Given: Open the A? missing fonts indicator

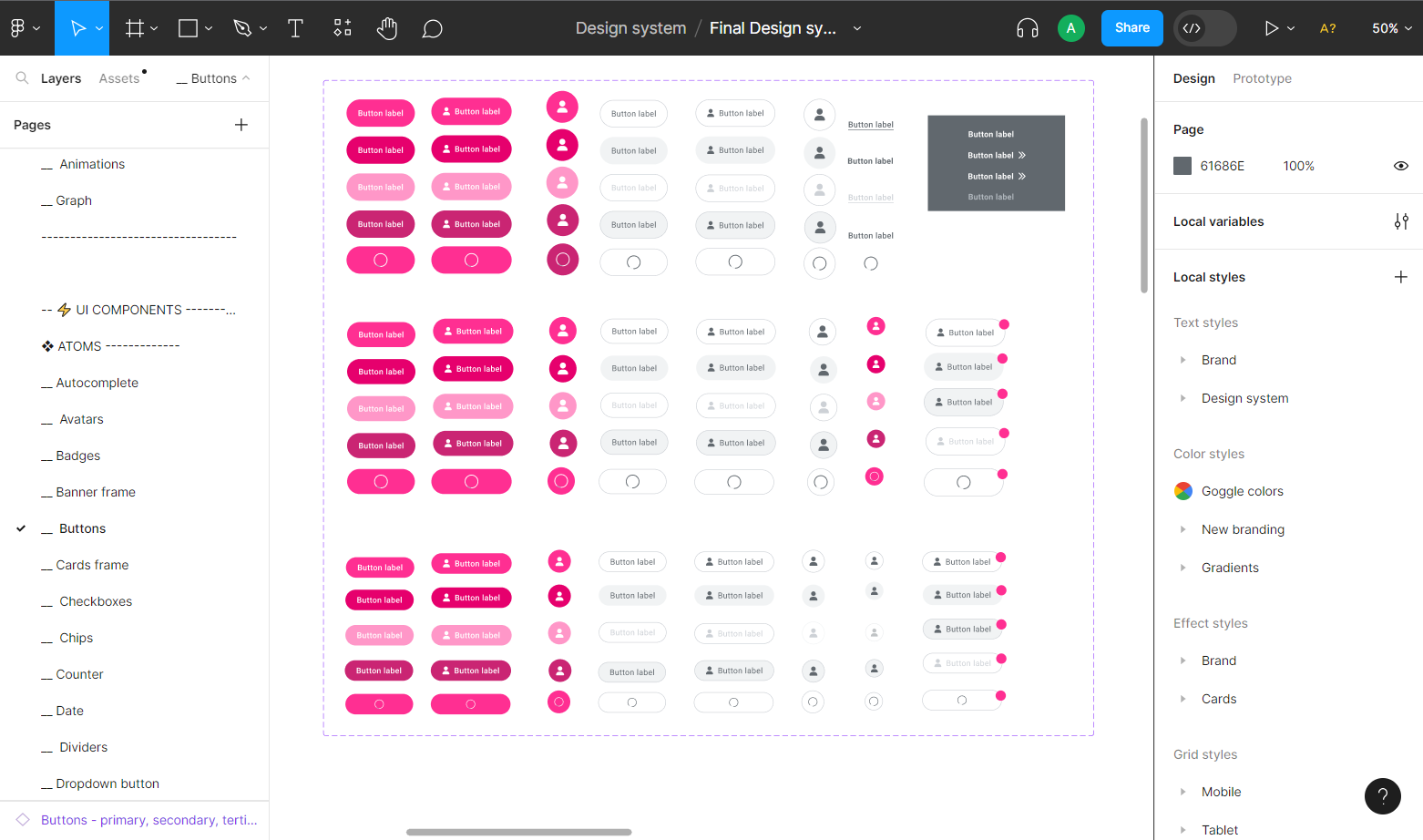Looking at the screenshot, I should pos(1328,28).
